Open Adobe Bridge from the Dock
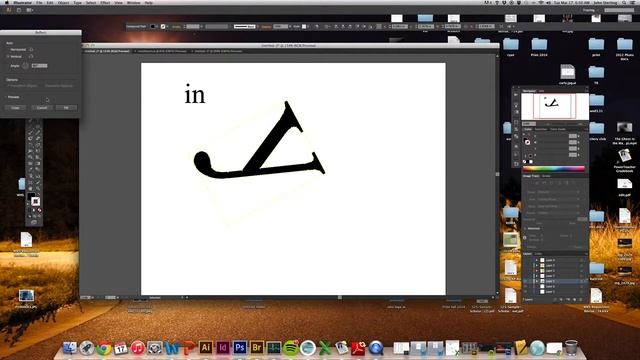The height and width of the screenshot is (360, 640). pyautogui.click(x=257, y=348)
